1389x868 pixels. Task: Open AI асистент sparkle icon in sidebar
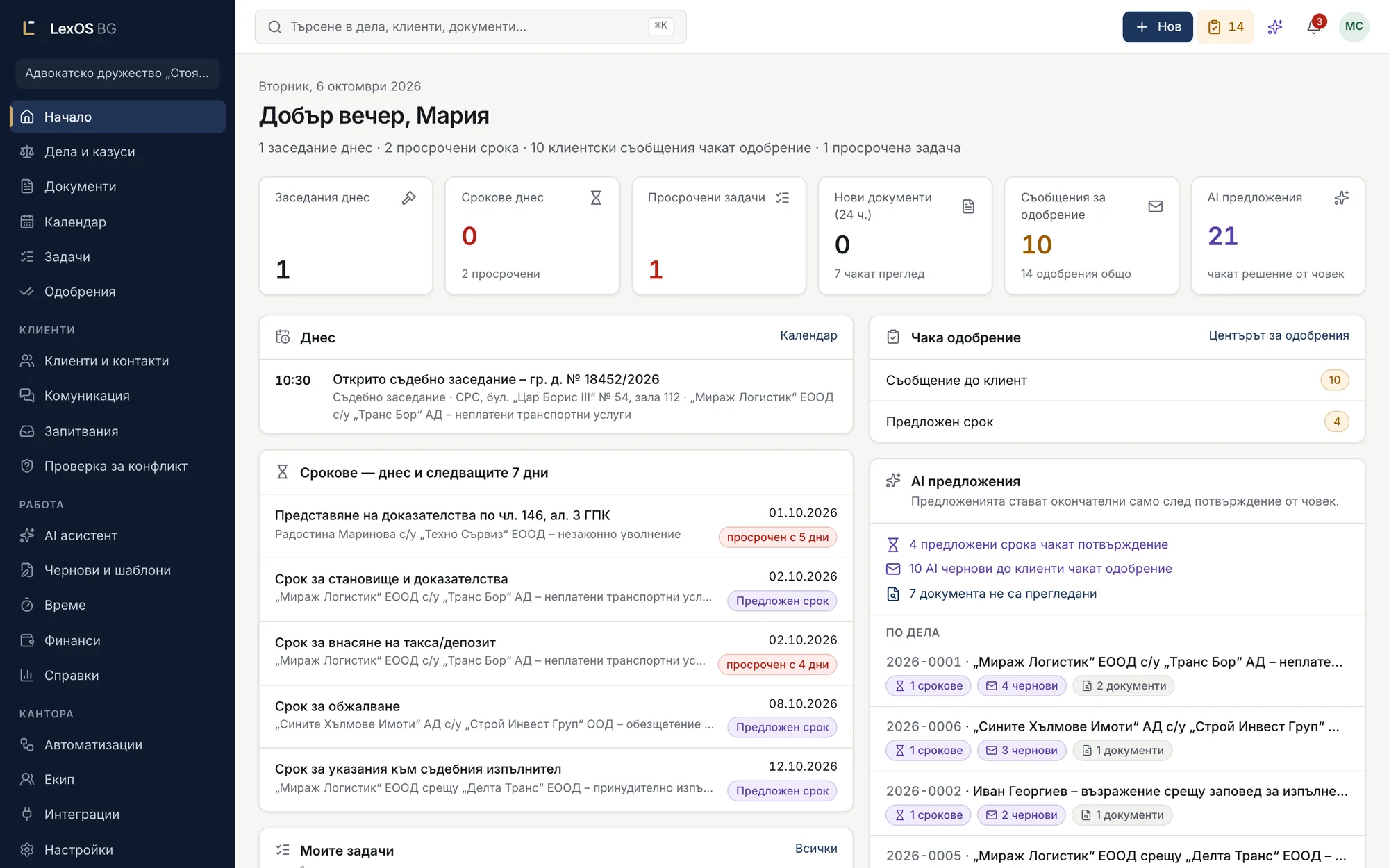click(27, 535)
